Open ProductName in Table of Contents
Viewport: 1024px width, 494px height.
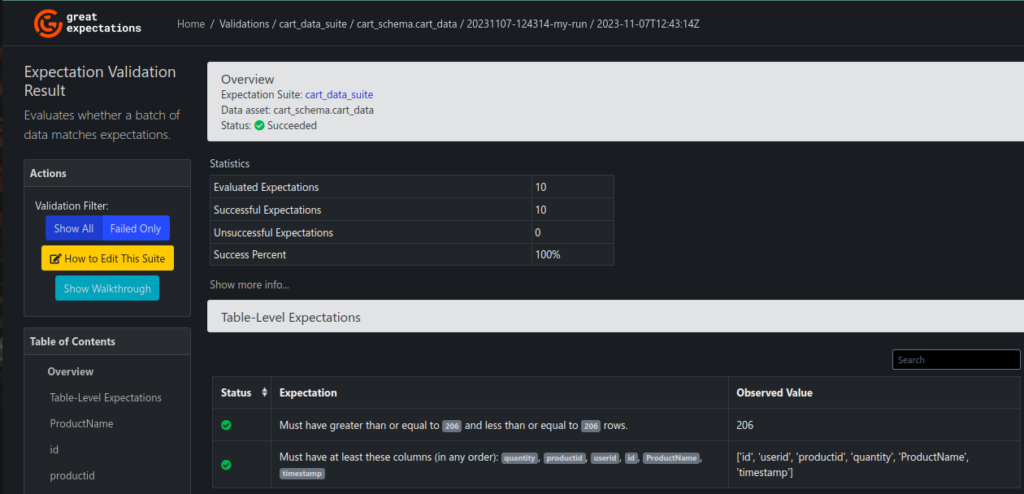pos(81,424)
